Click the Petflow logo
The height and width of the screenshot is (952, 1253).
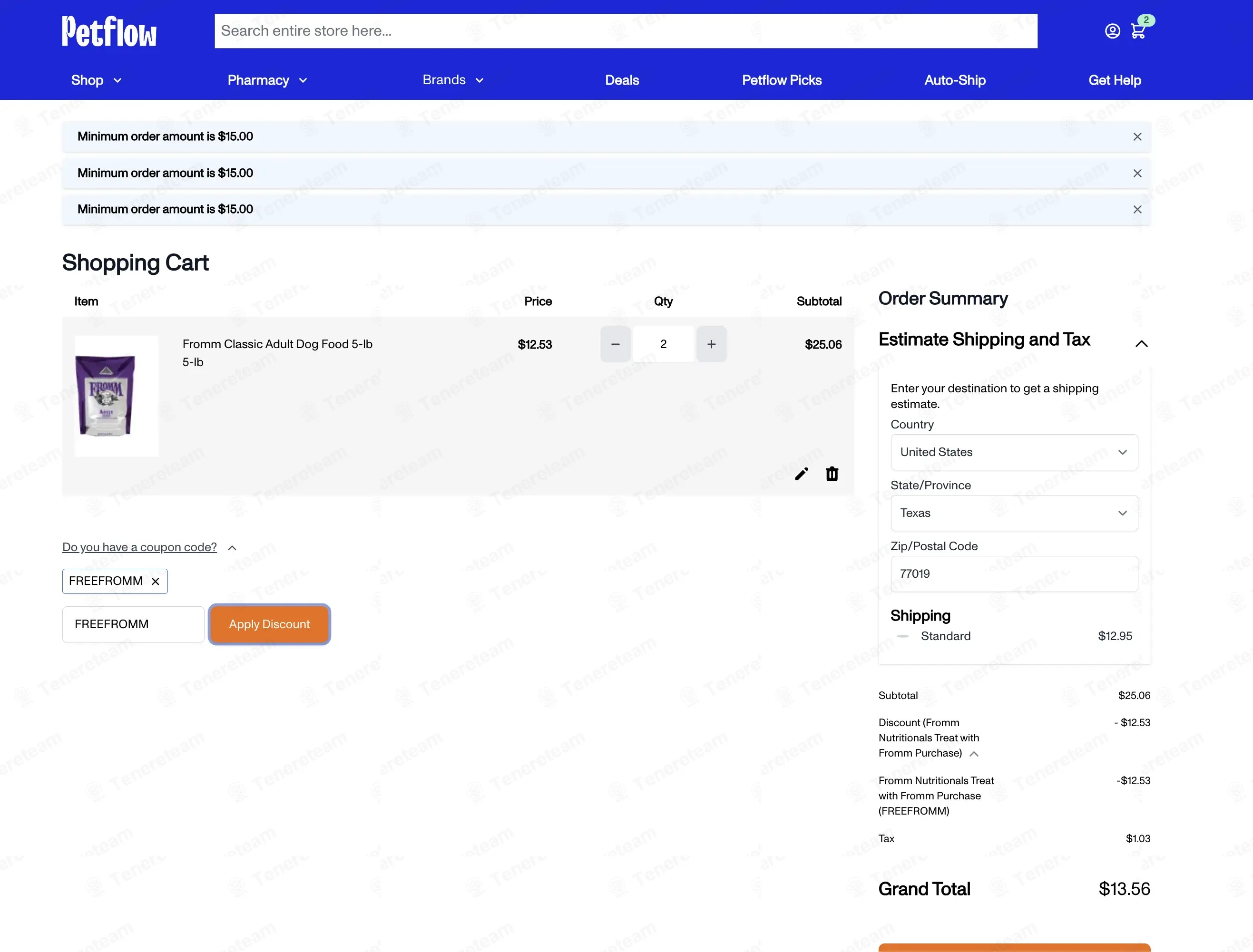(109, 31)
